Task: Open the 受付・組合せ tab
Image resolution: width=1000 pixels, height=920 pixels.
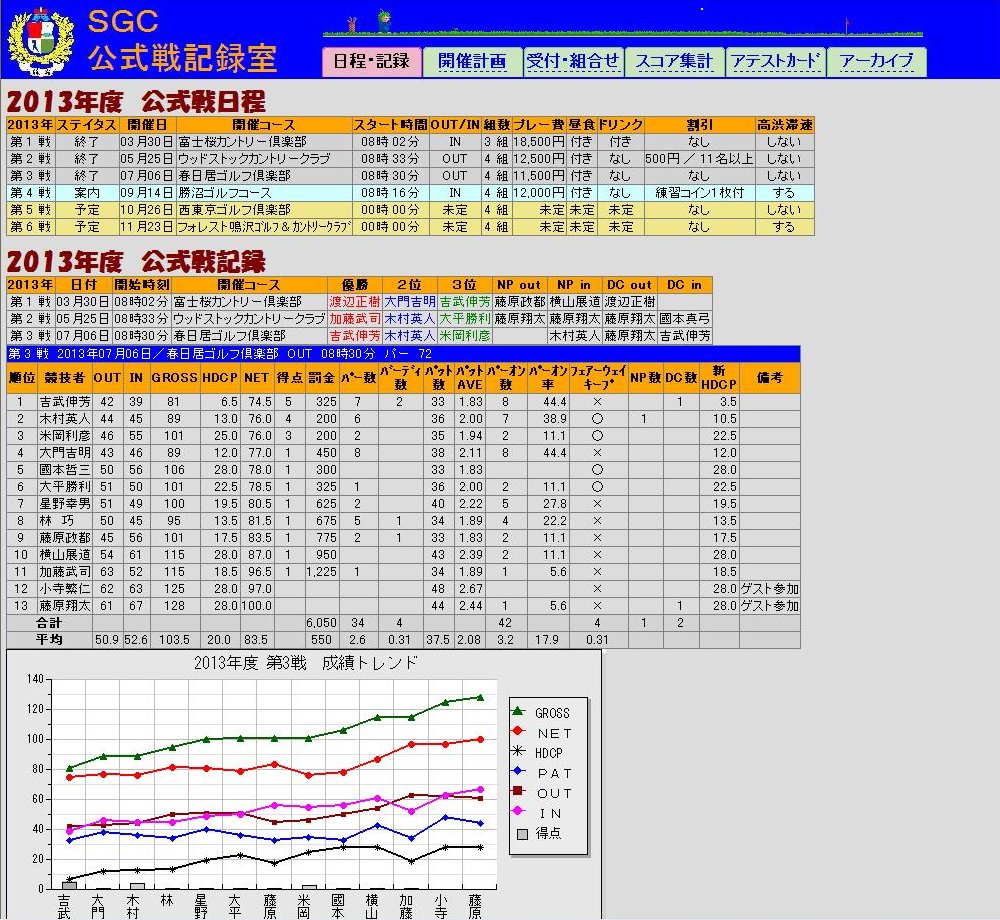Action: coord(574,61)
